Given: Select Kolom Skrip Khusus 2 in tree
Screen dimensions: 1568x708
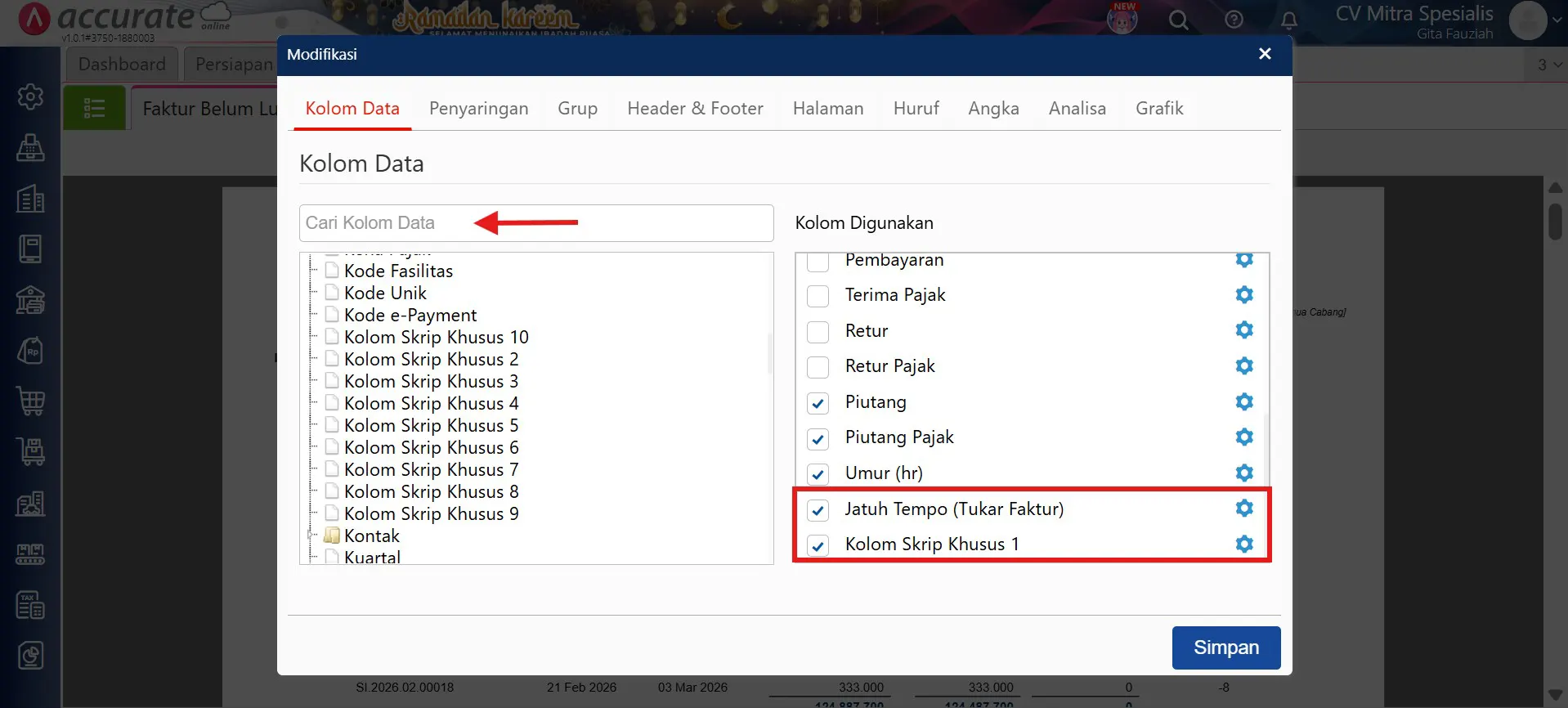Looking at the screenshot, I should (x=431, y=359).
